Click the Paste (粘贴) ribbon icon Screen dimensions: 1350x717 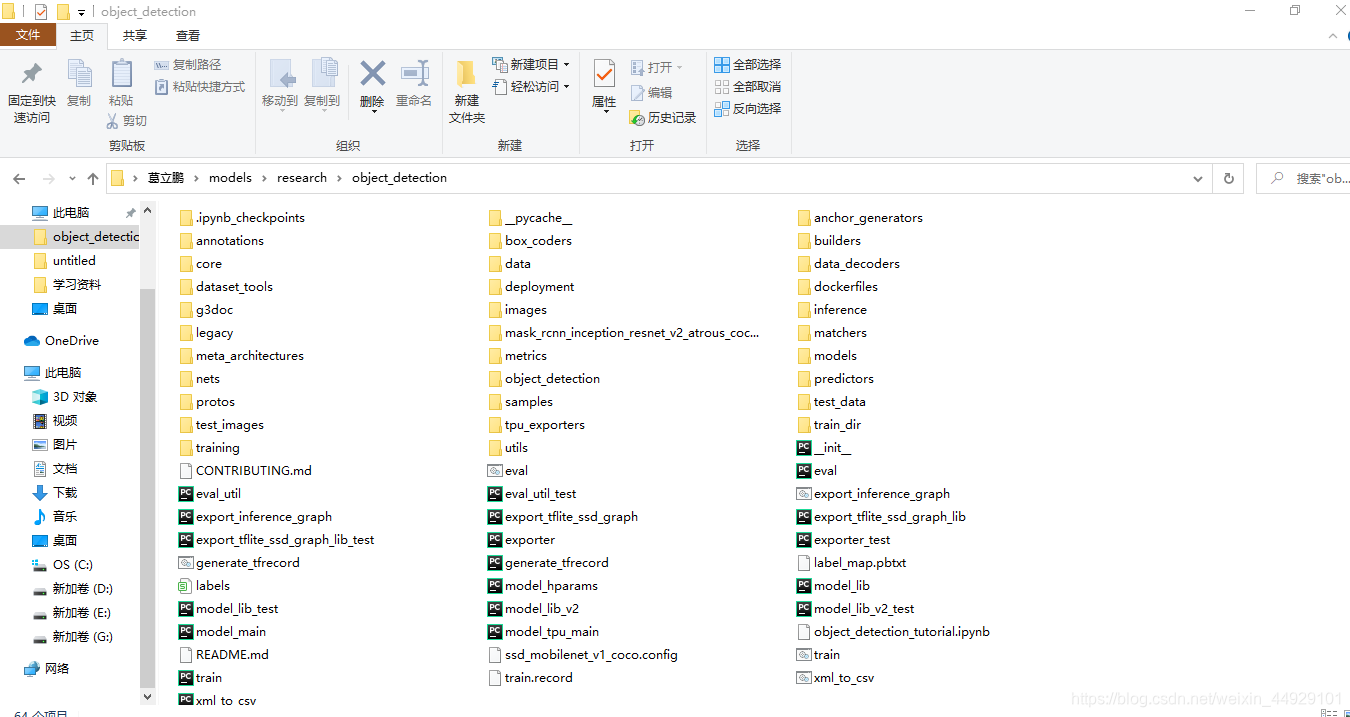(x=121, y=74)
